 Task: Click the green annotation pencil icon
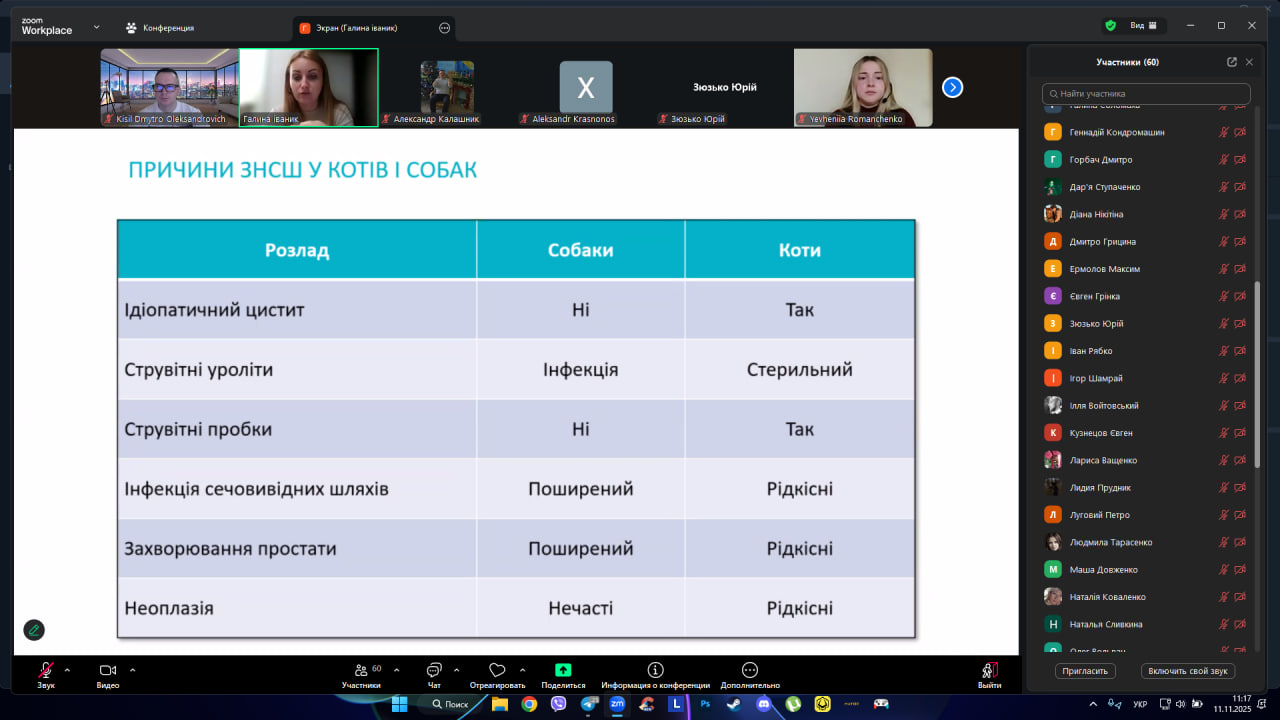click(34, 630)
